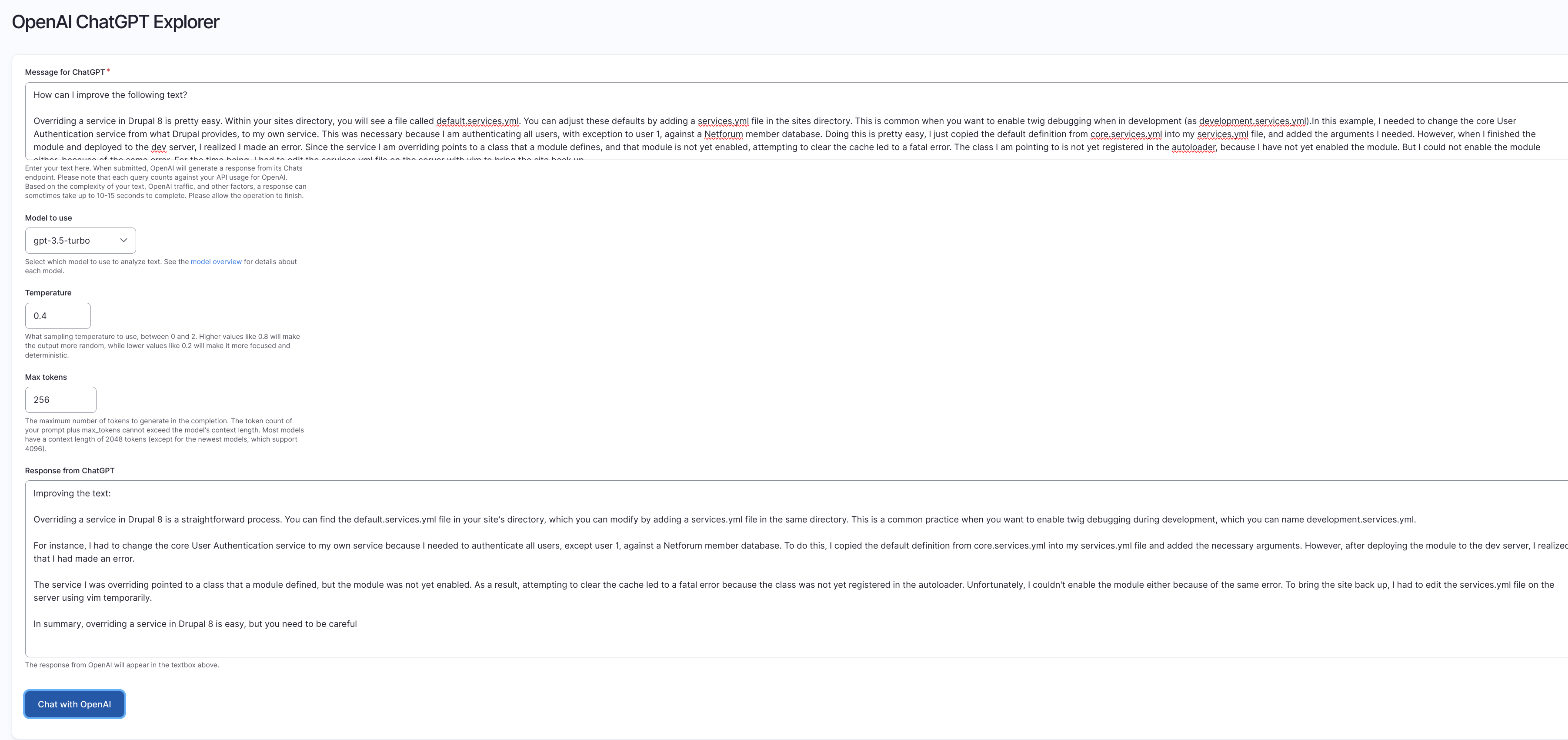Click 'In summary' sentence in response box

pos(195,624)
